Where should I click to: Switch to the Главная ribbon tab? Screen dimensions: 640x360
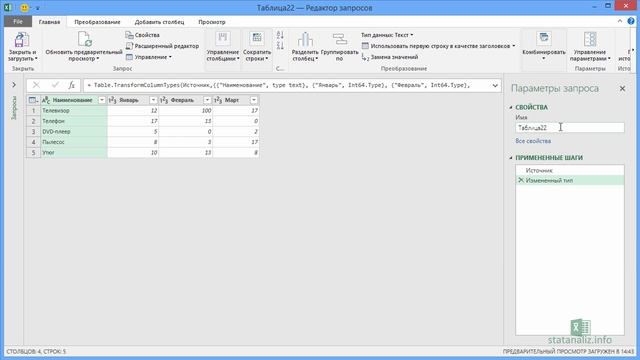tap(49, 22)
